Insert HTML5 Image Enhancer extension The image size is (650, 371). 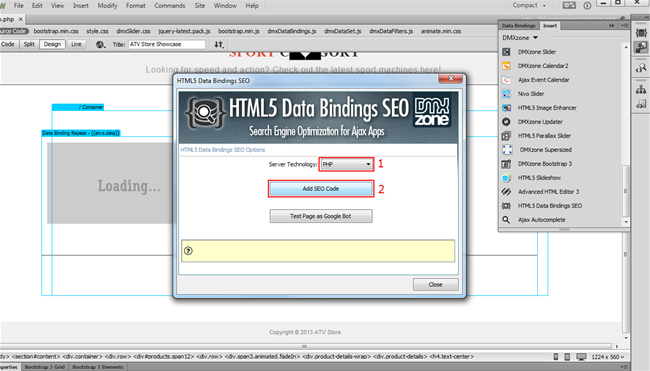click(x=547, y=108)
